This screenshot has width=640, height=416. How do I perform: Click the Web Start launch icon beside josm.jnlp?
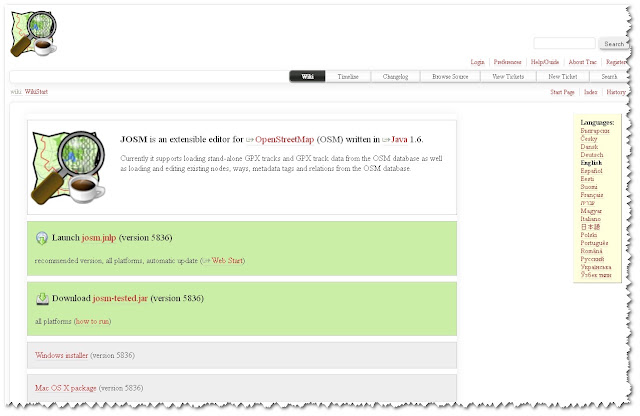[x=42, y=238]
